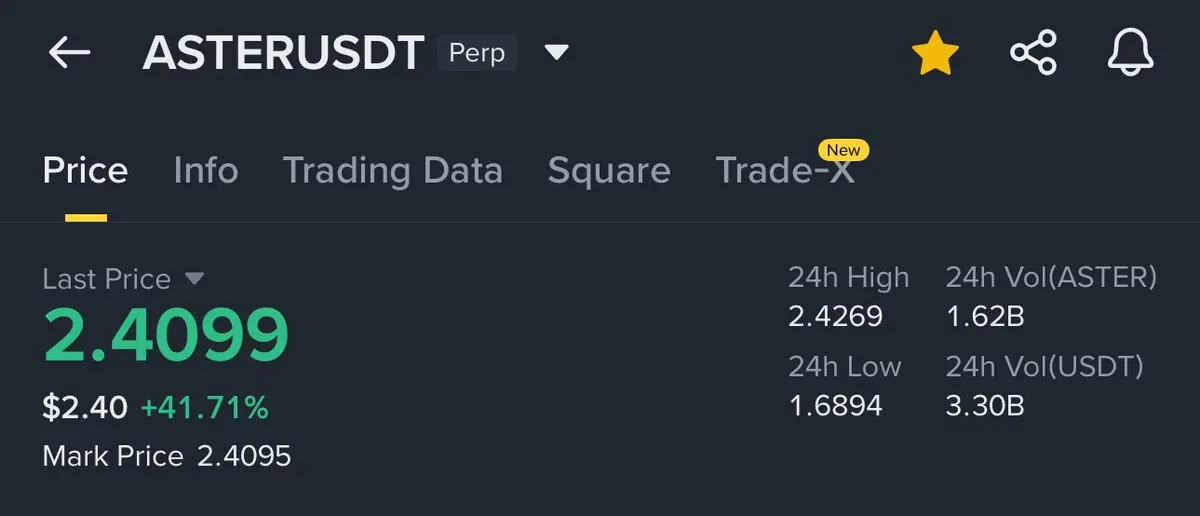The height and width of the screenshot is (516, 1200).
Task: Open the Trade-X tab
Action: point(785,171)
